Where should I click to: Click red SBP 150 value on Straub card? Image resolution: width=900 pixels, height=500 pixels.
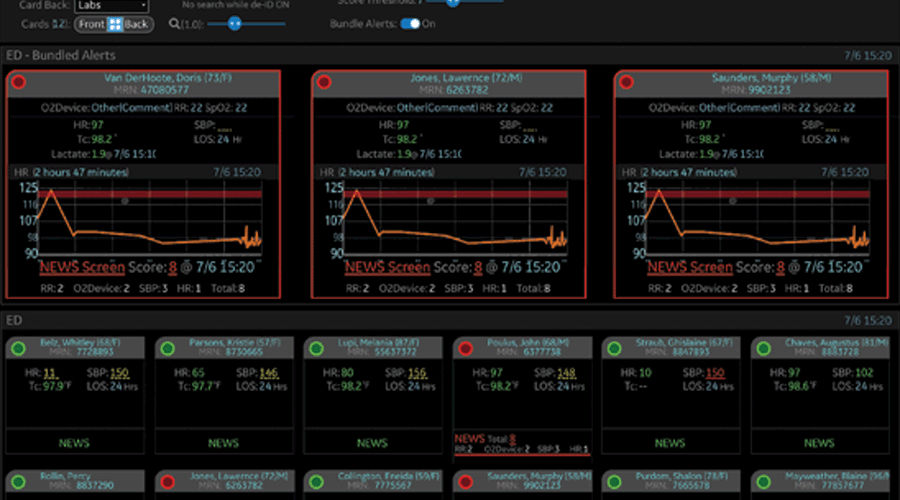[715, 373]
